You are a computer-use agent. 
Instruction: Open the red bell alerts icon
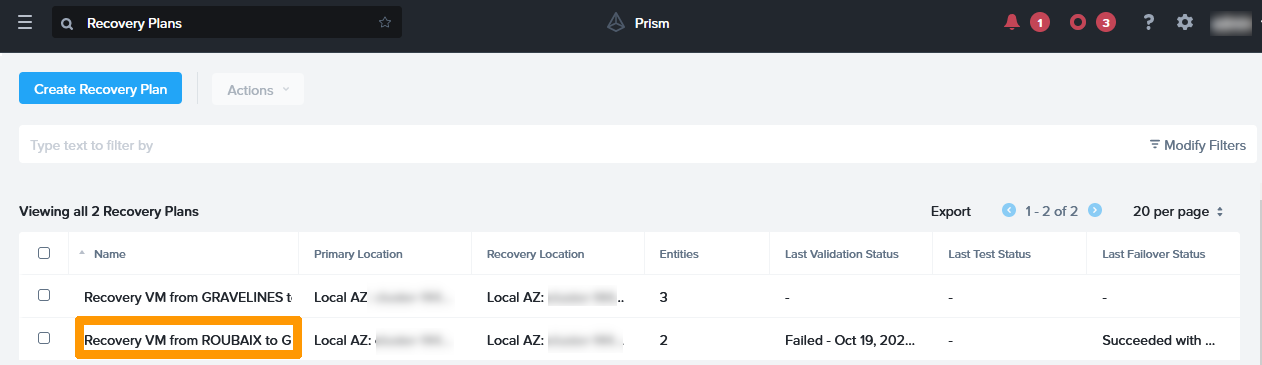pos(1012,22)
